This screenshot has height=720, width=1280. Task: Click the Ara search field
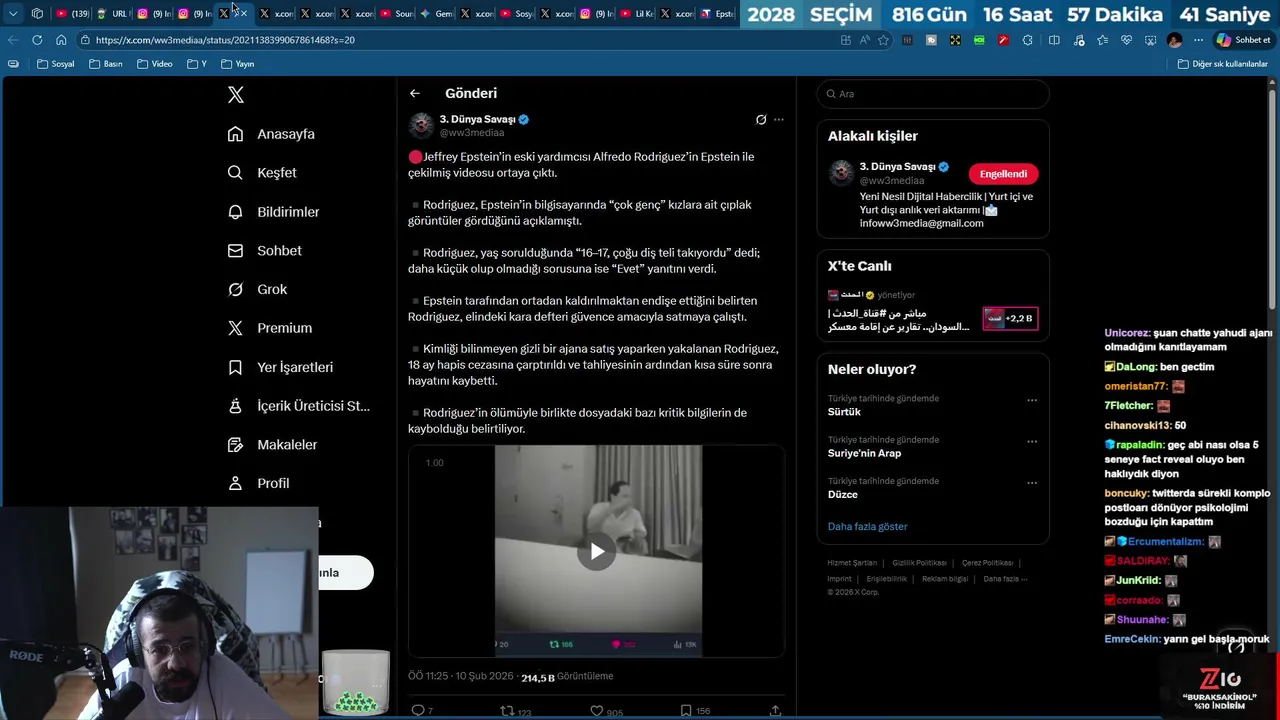(933, 94)
